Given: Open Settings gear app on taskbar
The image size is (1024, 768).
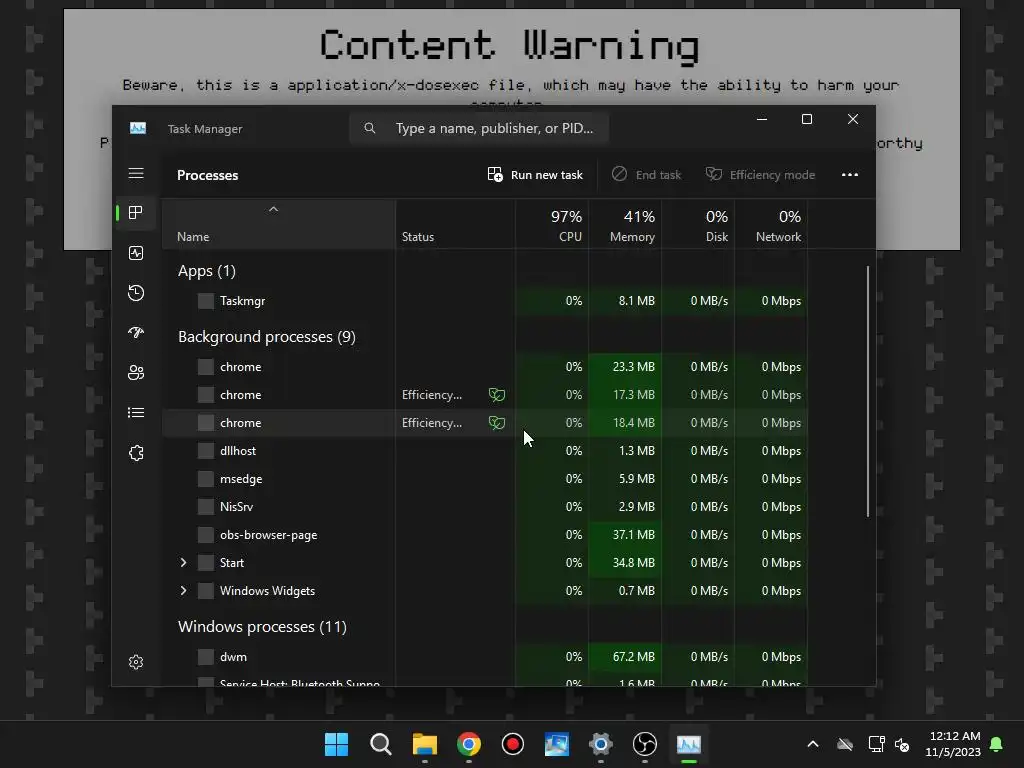Looking at the screenshot, I should click(x=601, y=744).
